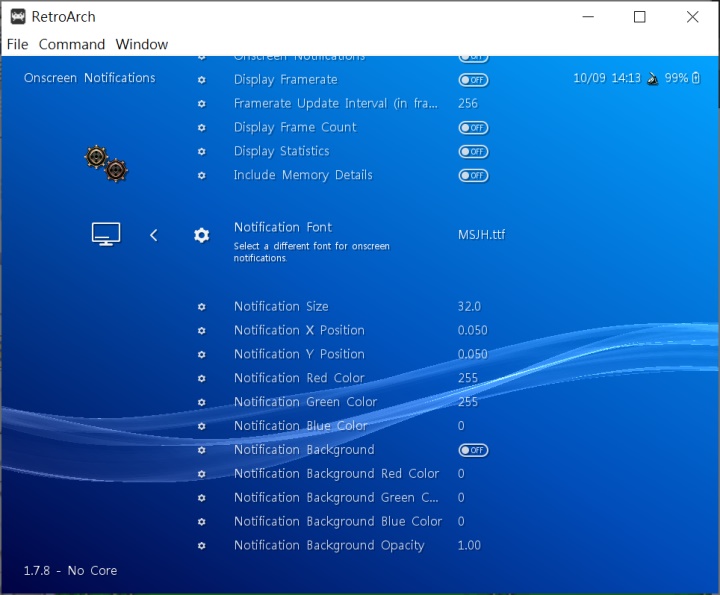
Task: Toggle Include Memory Details switch
Action: tap(473, 176)
